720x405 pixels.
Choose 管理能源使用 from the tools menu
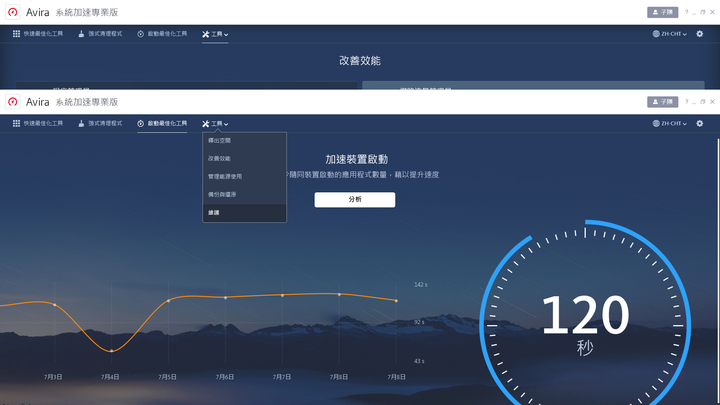click(x=244, y=176)
